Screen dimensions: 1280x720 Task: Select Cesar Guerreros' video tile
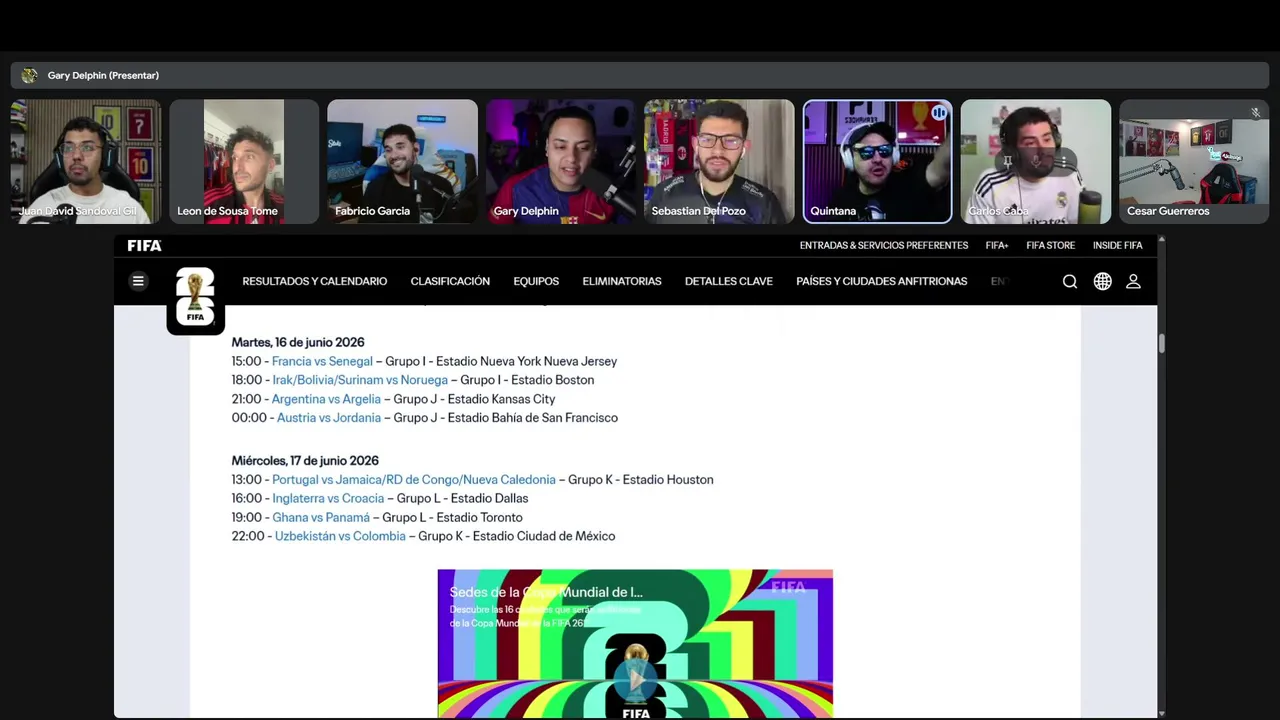(1194, 161)
